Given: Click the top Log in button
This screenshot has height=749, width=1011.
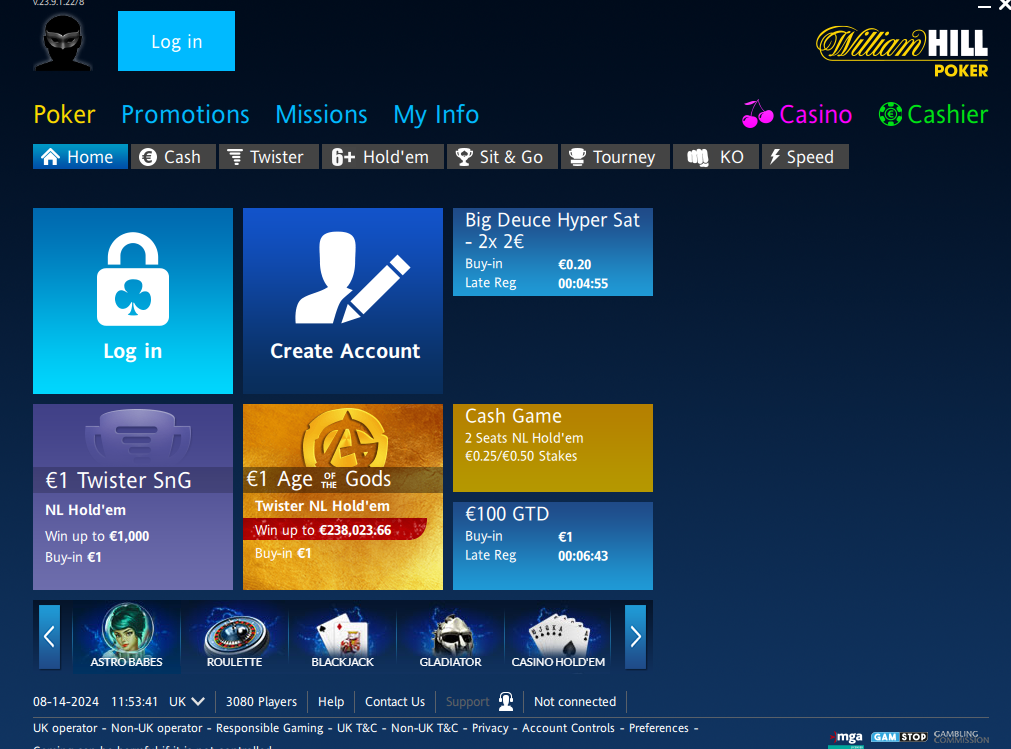Looking at the screenshot, I should [176, 41].
